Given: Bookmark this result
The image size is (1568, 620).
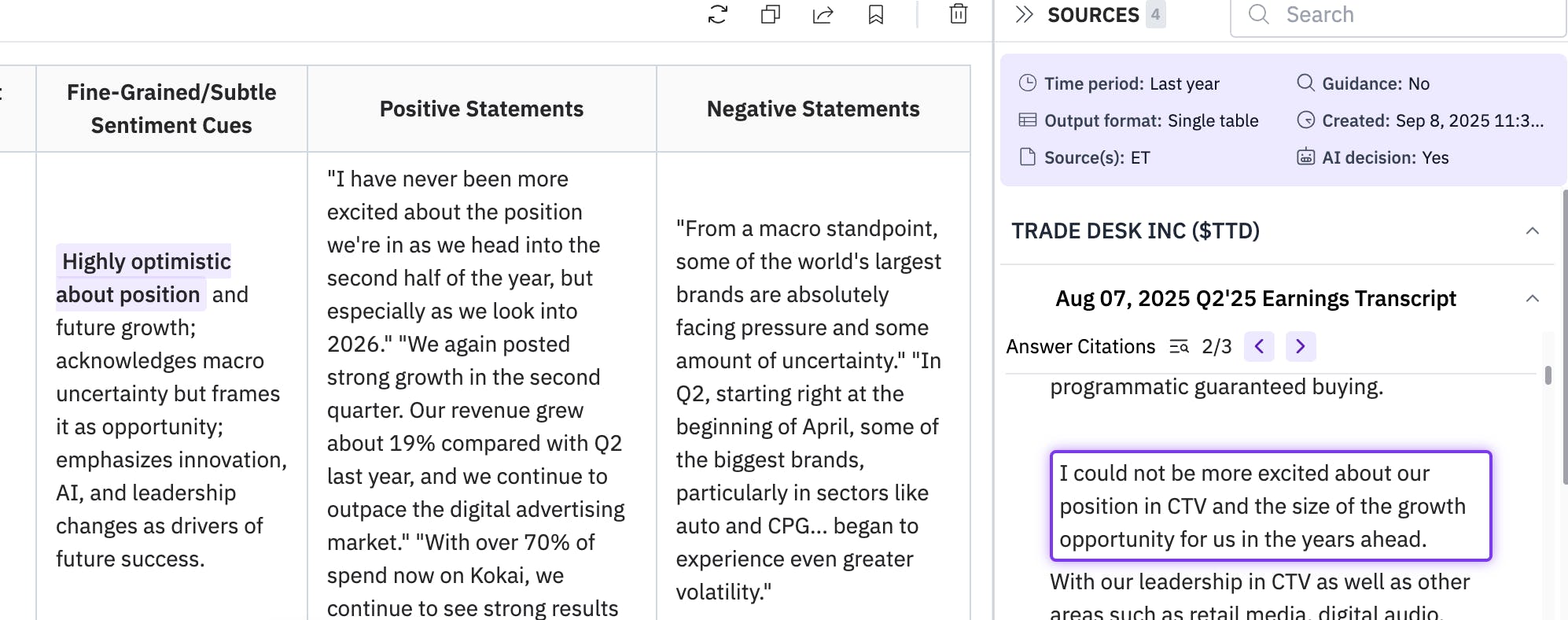Looking at the screenshot, I should [x=875, y=14].
